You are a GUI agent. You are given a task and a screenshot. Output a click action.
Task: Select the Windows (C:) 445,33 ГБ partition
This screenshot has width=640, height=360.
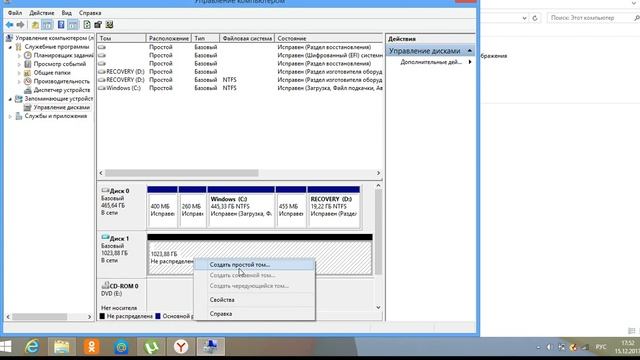[241, 207]
